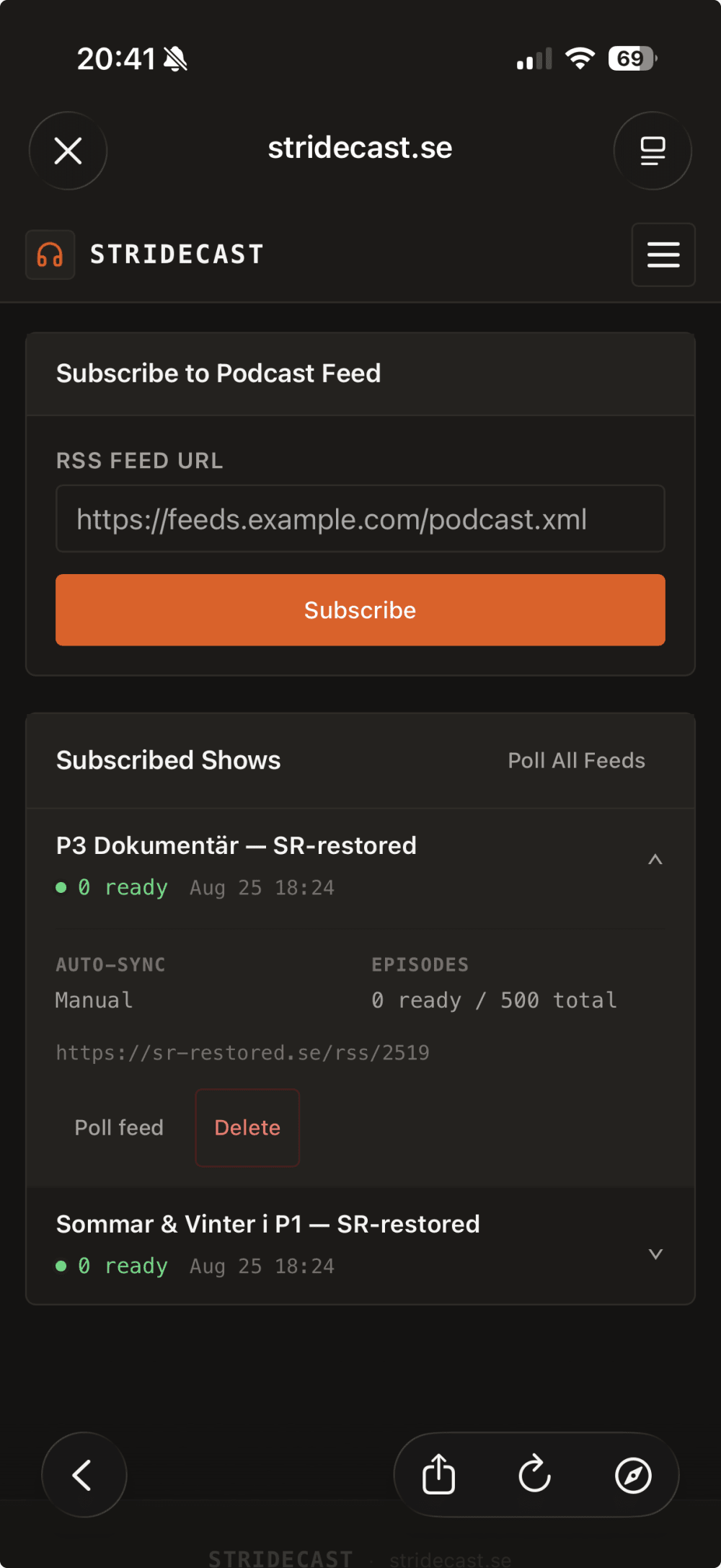Tap the battery indicator showing 69

tap(632, 58)
